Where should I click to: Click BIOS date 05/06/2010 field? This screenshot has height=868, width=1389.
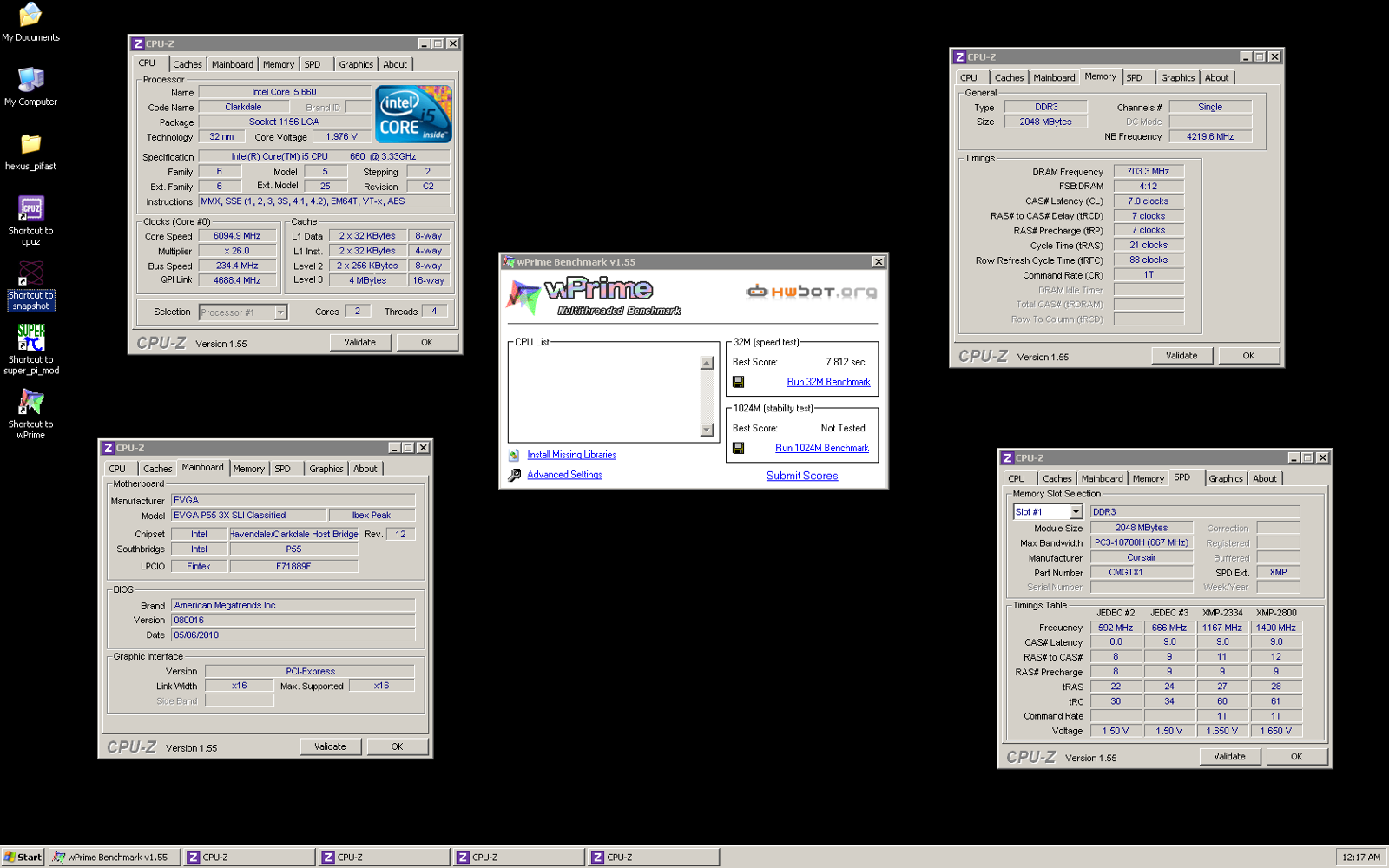[x=293, y=635]
